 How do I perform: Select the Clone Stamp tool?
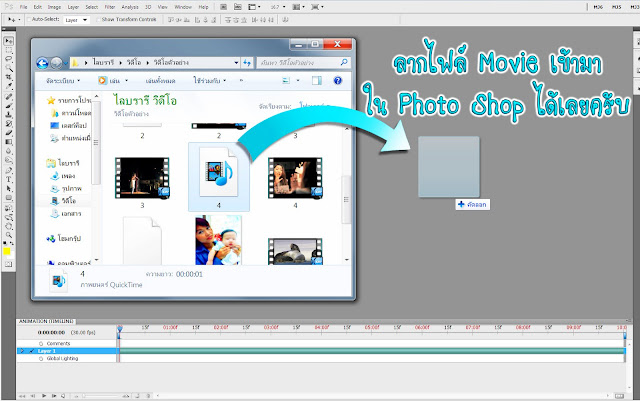9,115
